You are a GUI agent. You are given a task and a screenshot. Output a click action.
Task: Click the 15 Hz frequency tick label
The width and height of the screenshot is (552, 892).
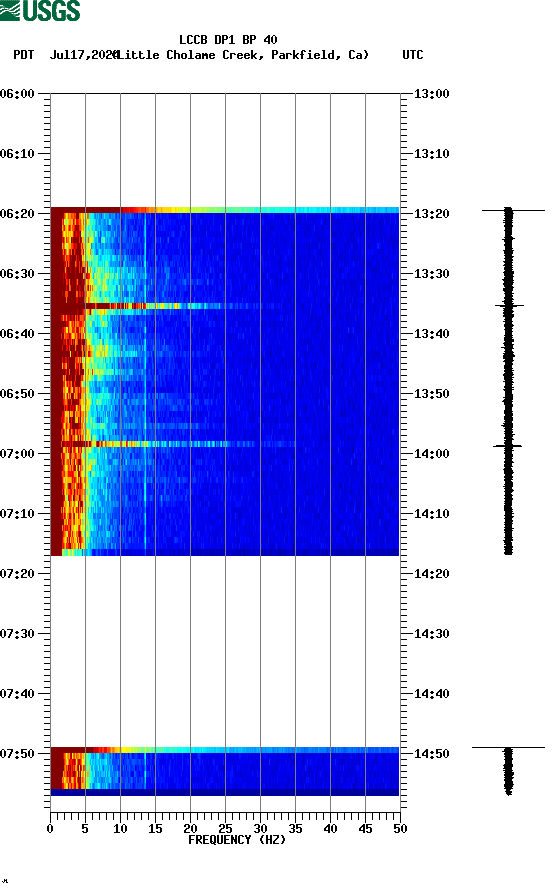(155, 828)
